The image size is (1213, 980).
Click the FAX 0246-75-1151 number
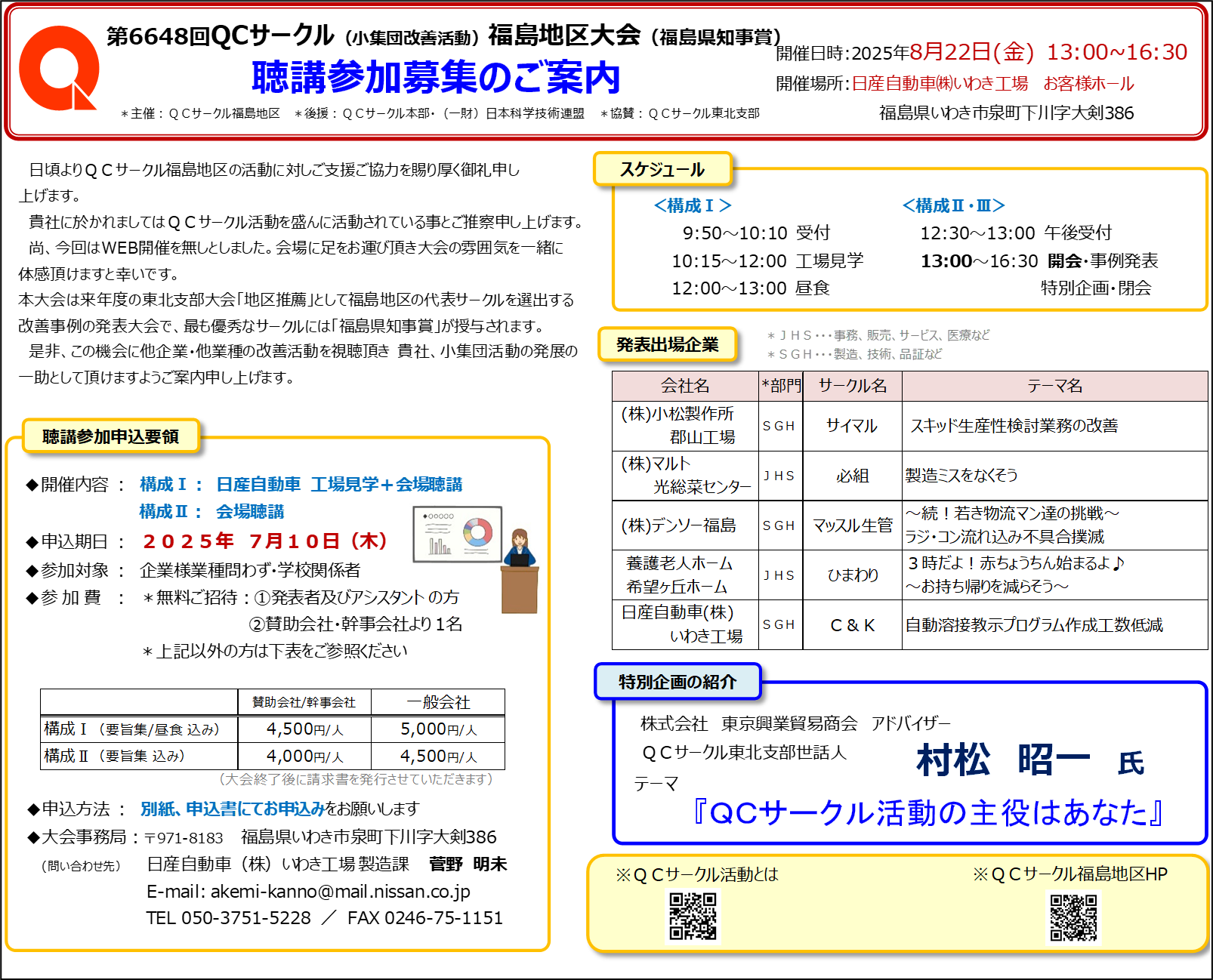[425, 918]
